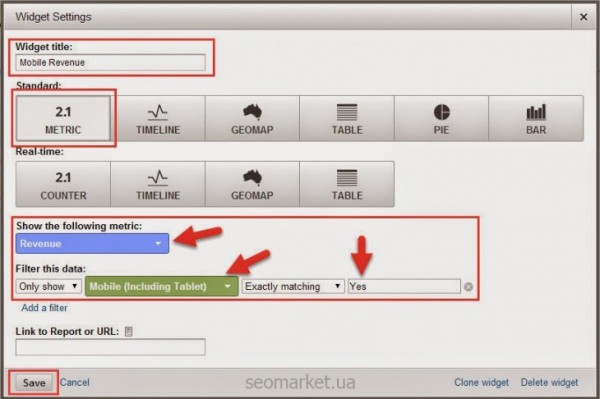Choose the real-time TIMELINE widget
The height and width of the screenshot is (399, 600).
pyautogui.click(x=158, y=184)
